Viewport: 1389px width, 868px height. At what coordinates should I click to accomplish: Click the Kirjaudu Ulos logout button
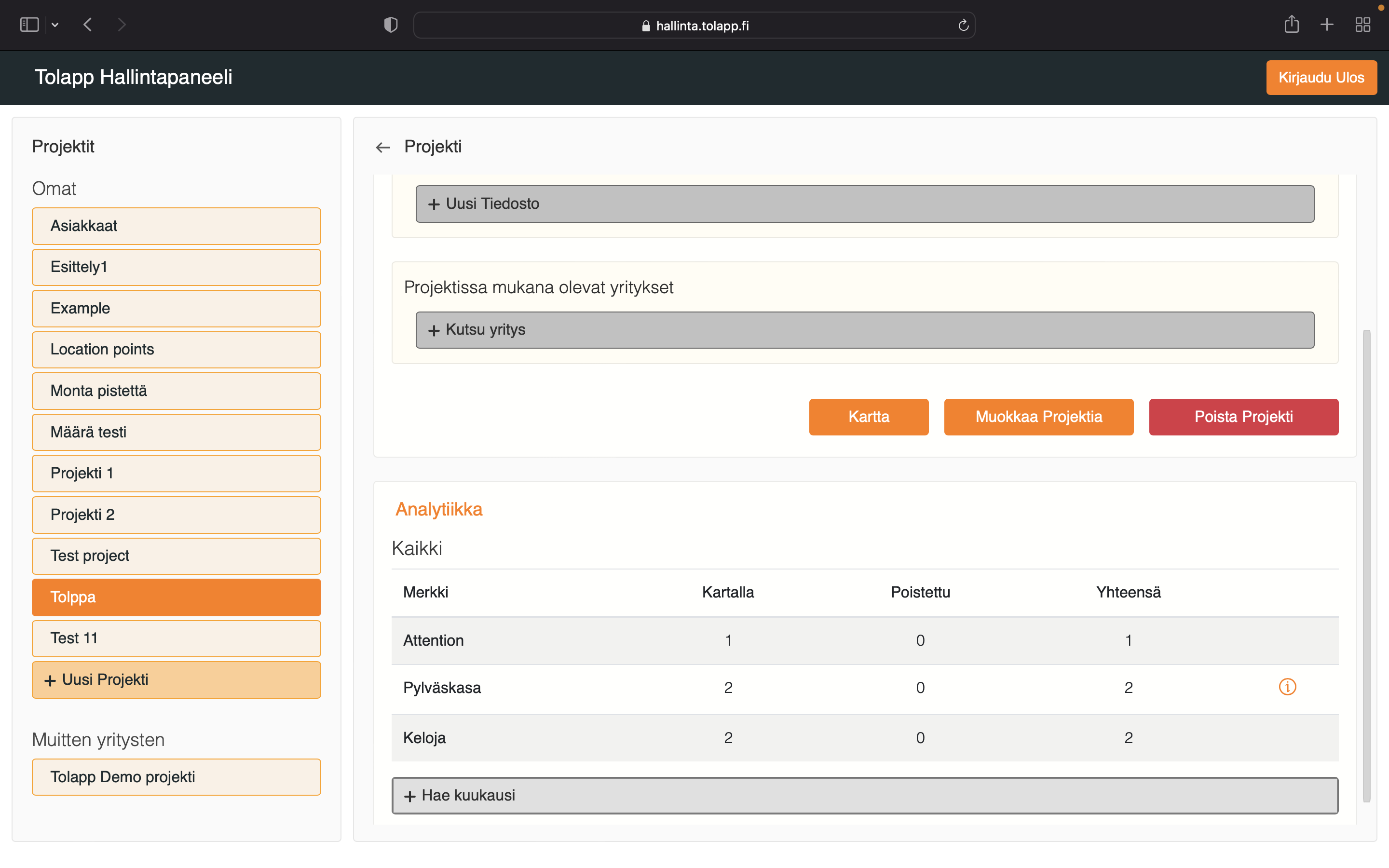pyautogui.click(x=1321, y=78)
